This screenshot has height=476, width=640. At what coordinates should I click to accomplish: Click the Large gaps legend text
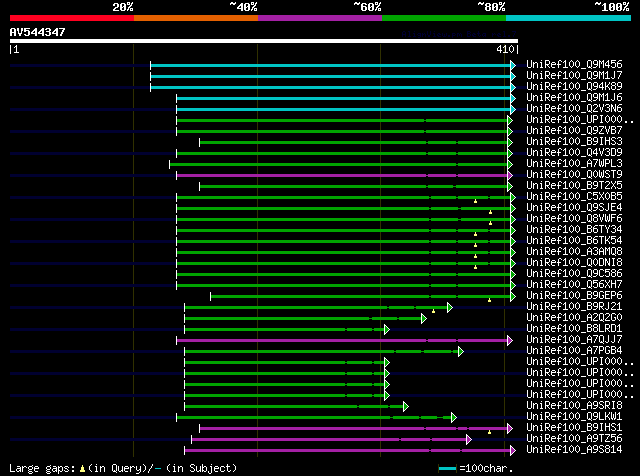coord(42,468)
